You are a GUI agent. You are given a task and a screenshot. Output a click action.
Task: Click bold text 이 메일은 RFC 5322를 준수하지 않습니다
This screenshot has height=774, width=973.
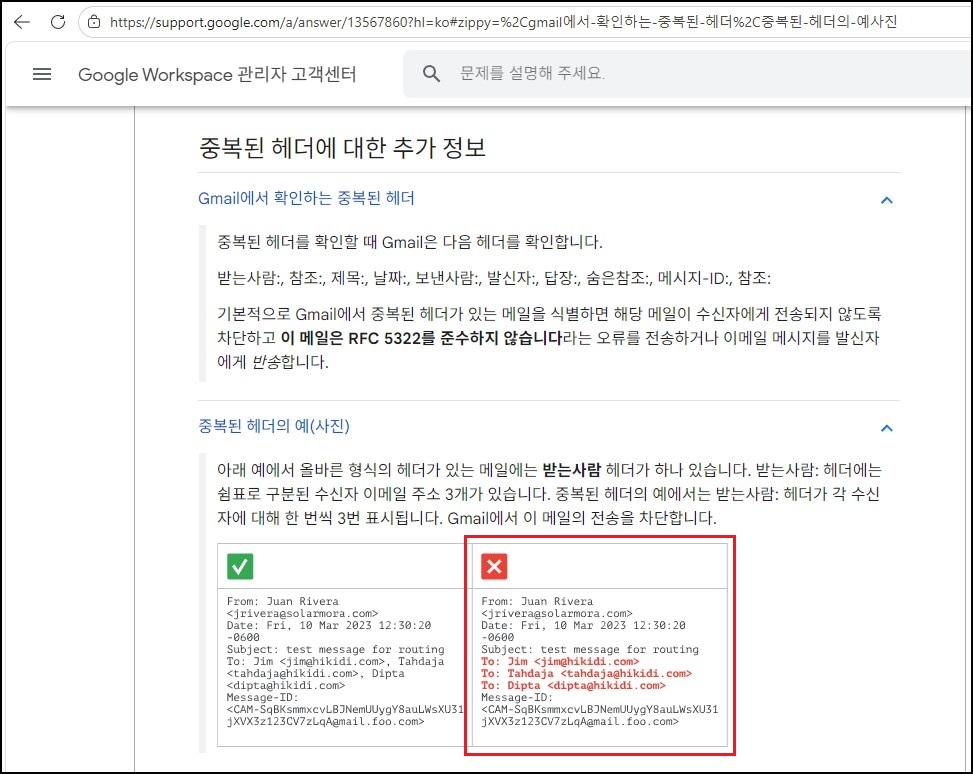pos(421,338)
